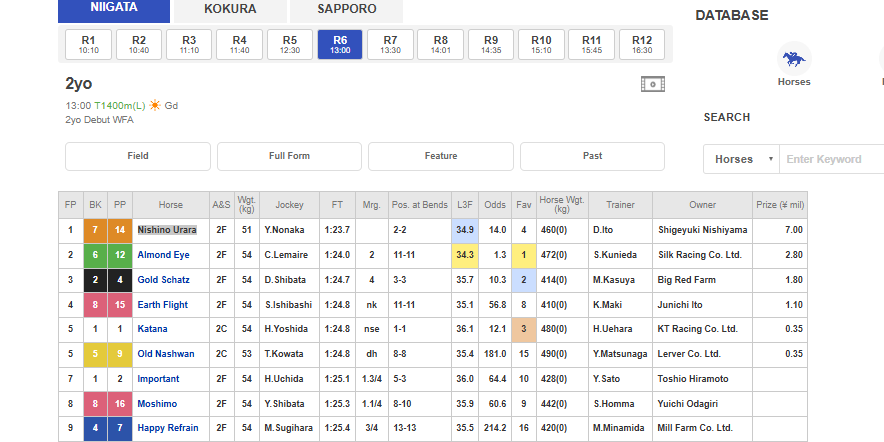The width and height of the screenshot is (884, 442).
Task: Click trainer name S.Kunieda
Action: pos(615,255)
